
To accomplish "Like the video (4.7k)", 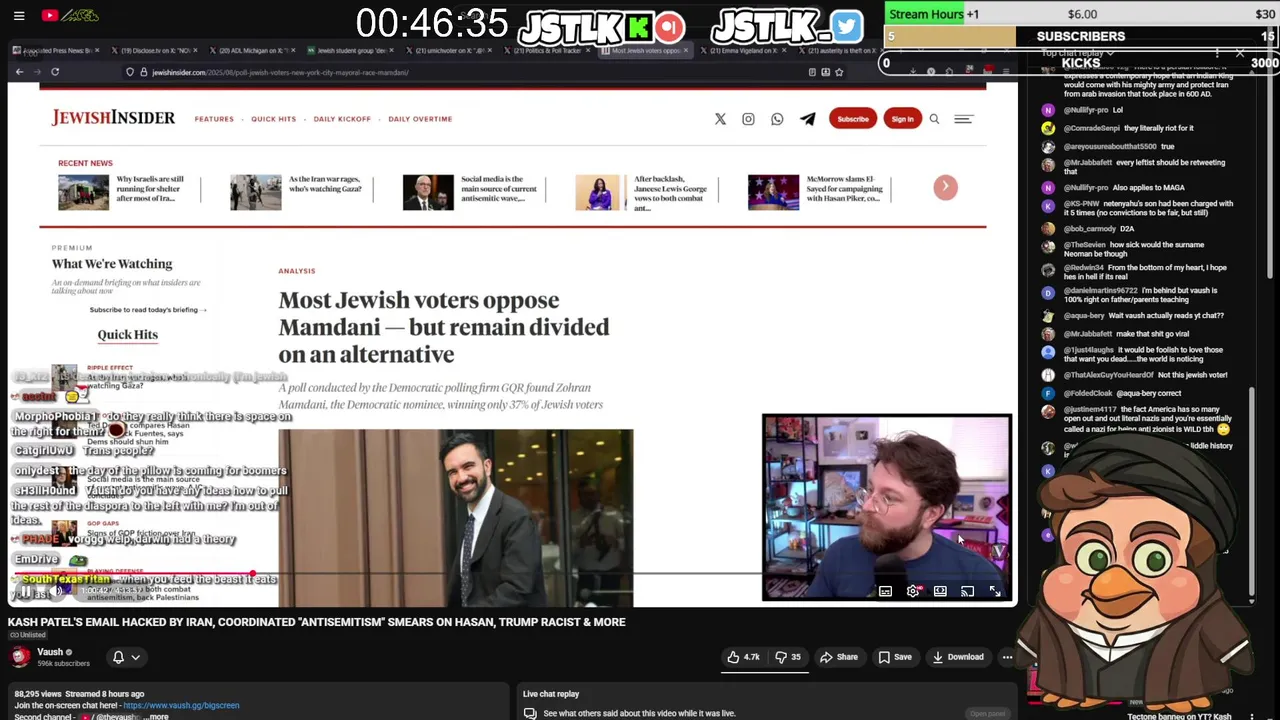I will coord(743,657).
